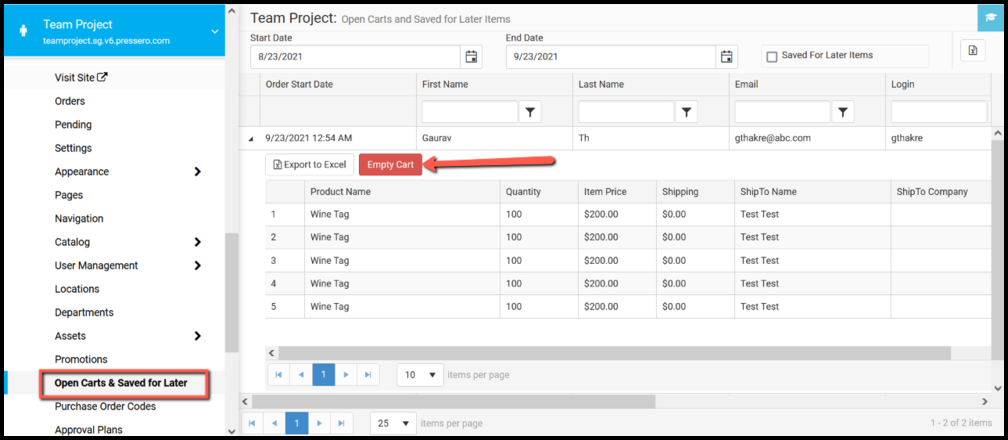Click the 9/23/2021 12:54 AM cell

[x=309, y=138]
